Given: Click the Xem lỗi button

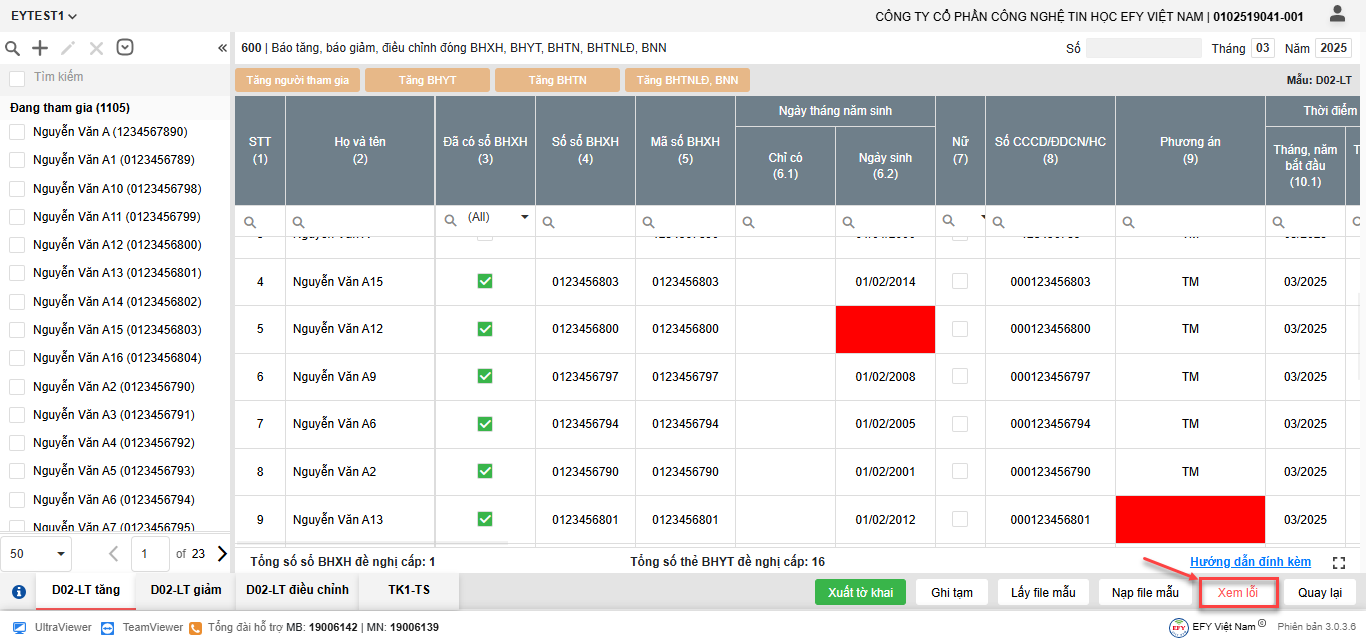Looking at the screenshot, I should click(x=1236, y=592).
